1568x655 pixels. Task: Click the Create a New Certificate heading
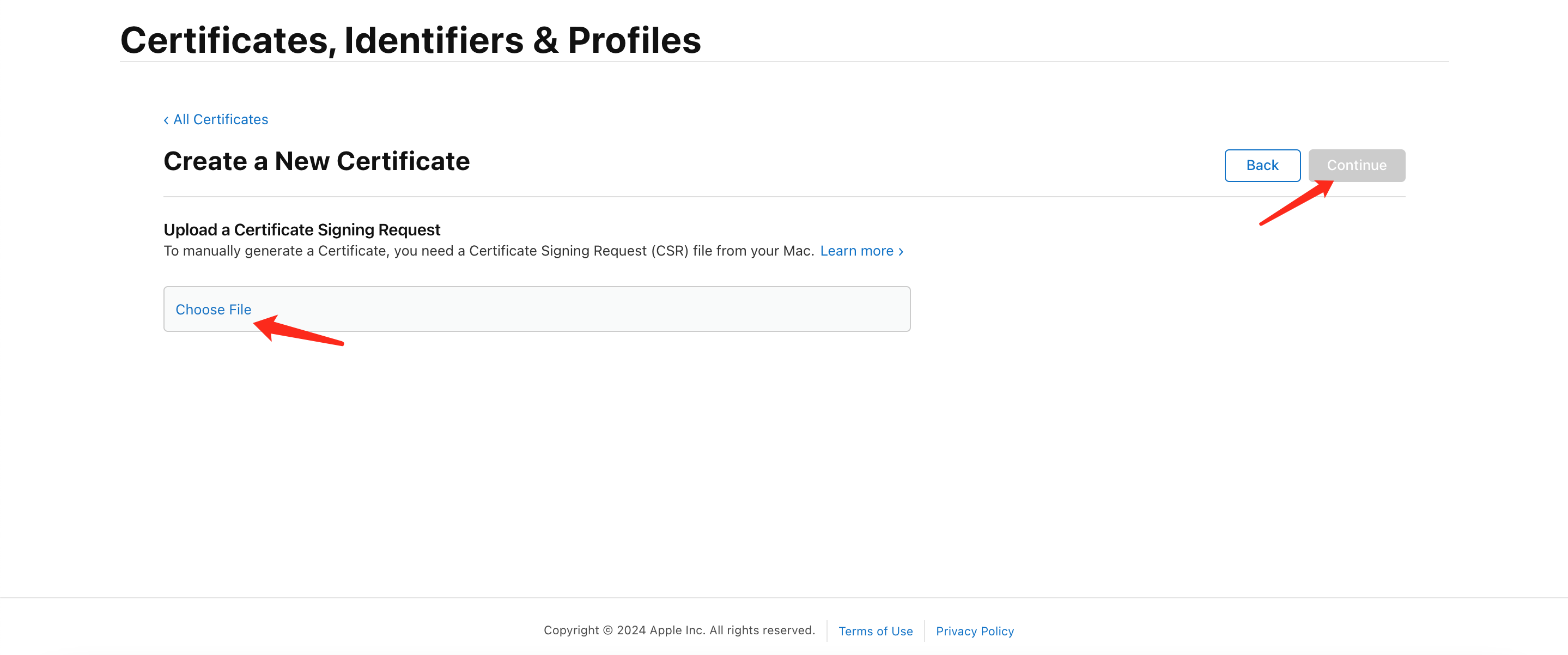pos(317,161)
